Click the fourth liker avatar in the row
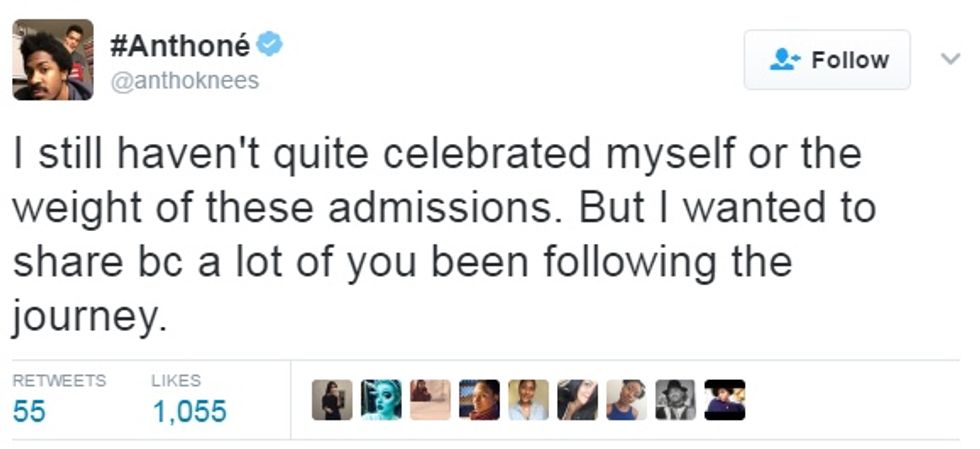Image resolution: width=980 pixels, height=449 pixels. pyautogui.click(x=479, y=400)
